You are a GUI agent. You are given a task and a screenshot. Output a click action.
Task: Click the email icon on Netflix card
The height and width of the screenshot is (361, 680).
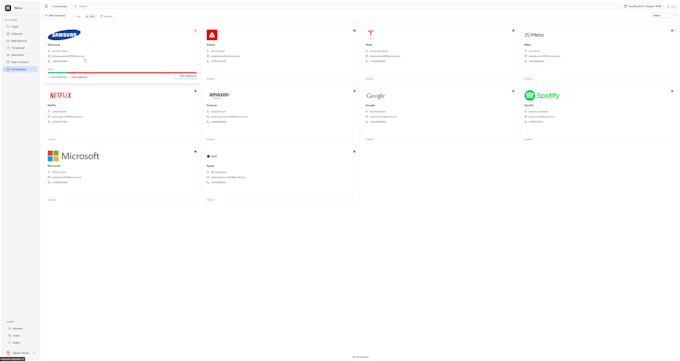point(49,117)
